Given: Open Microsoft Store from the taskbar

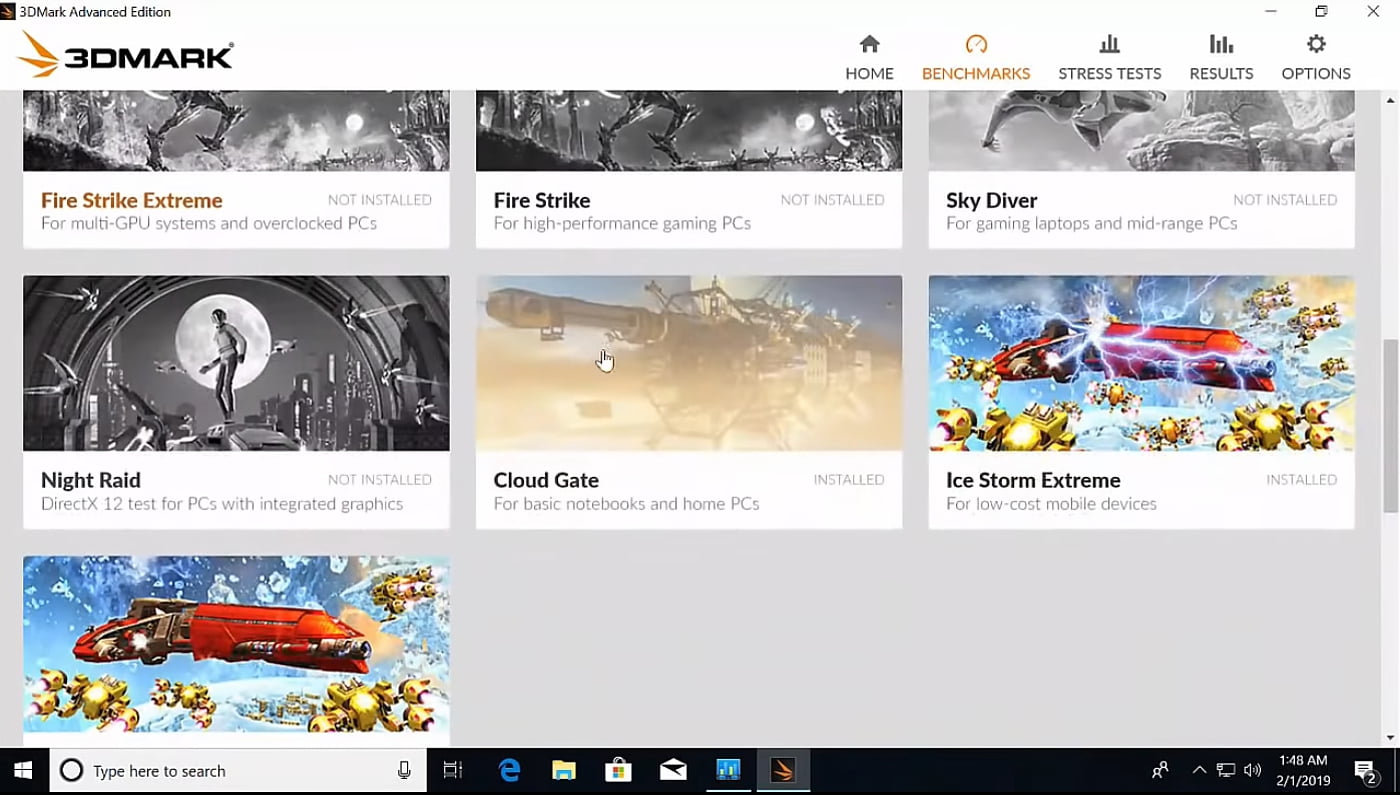Looking at the screenshot, I should point(618,770).
